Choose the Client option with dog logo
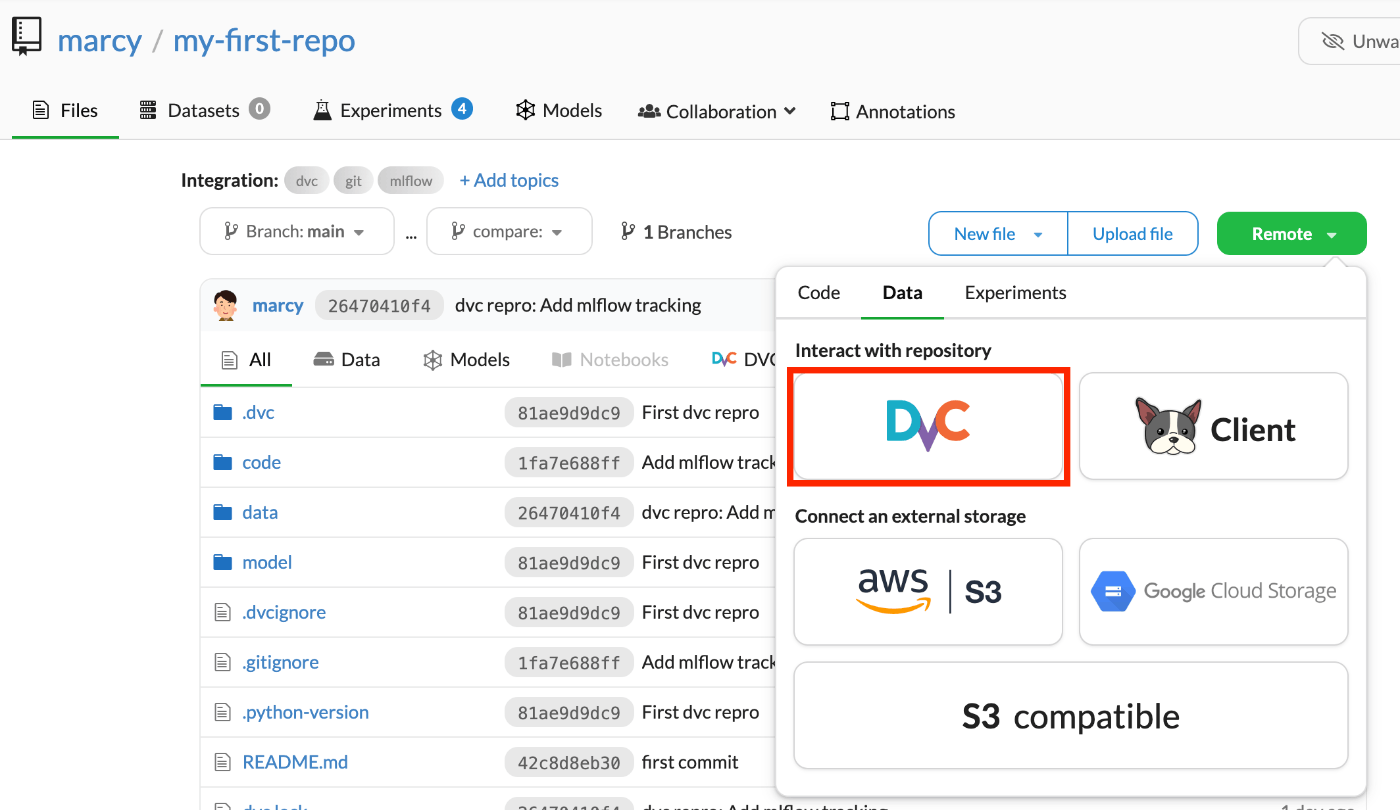Screen dimensions: 1400x810 click(1214, 426)
